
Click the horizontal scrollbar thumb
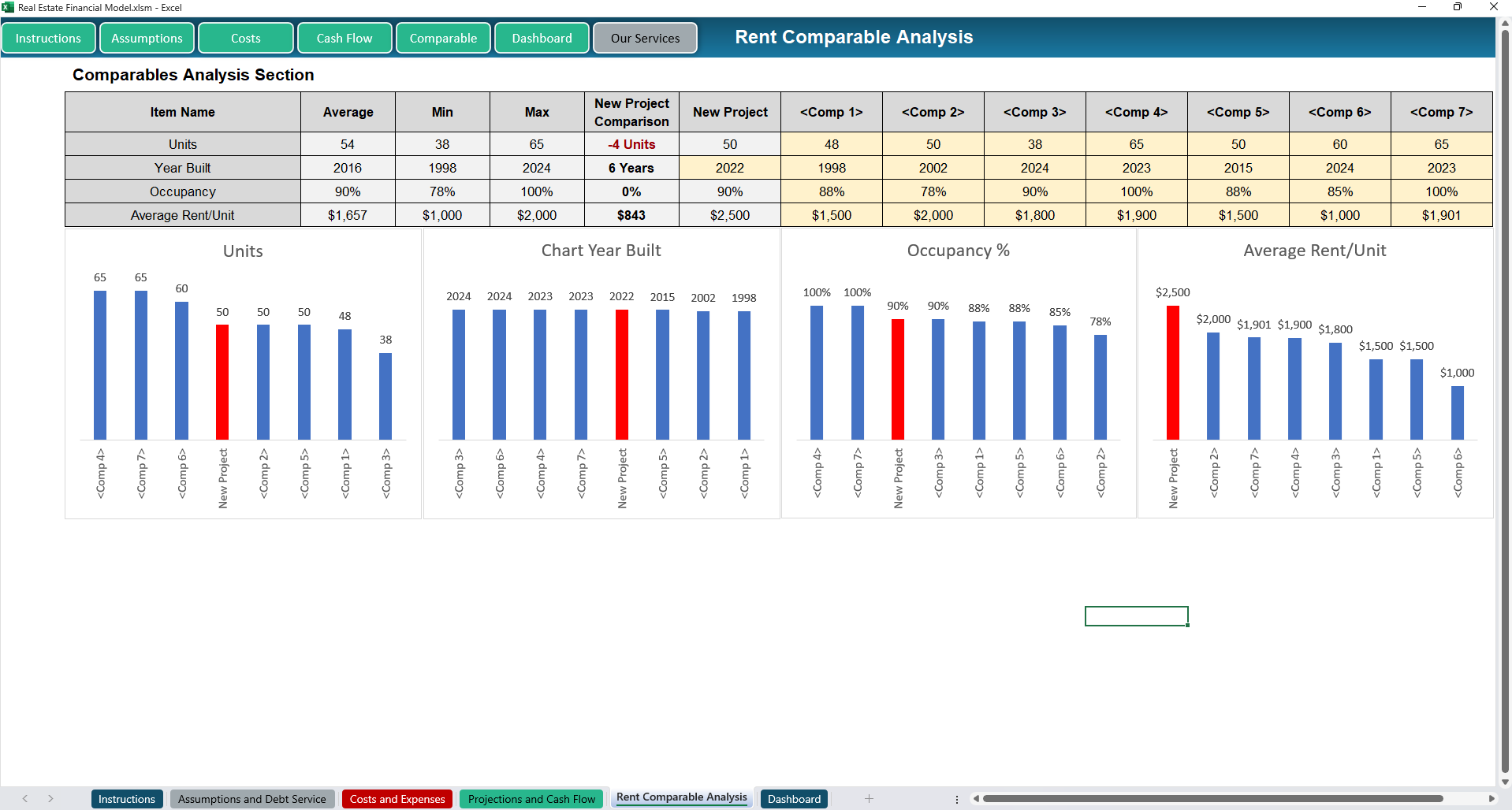pyautogui.click(x=1212, y=799)
